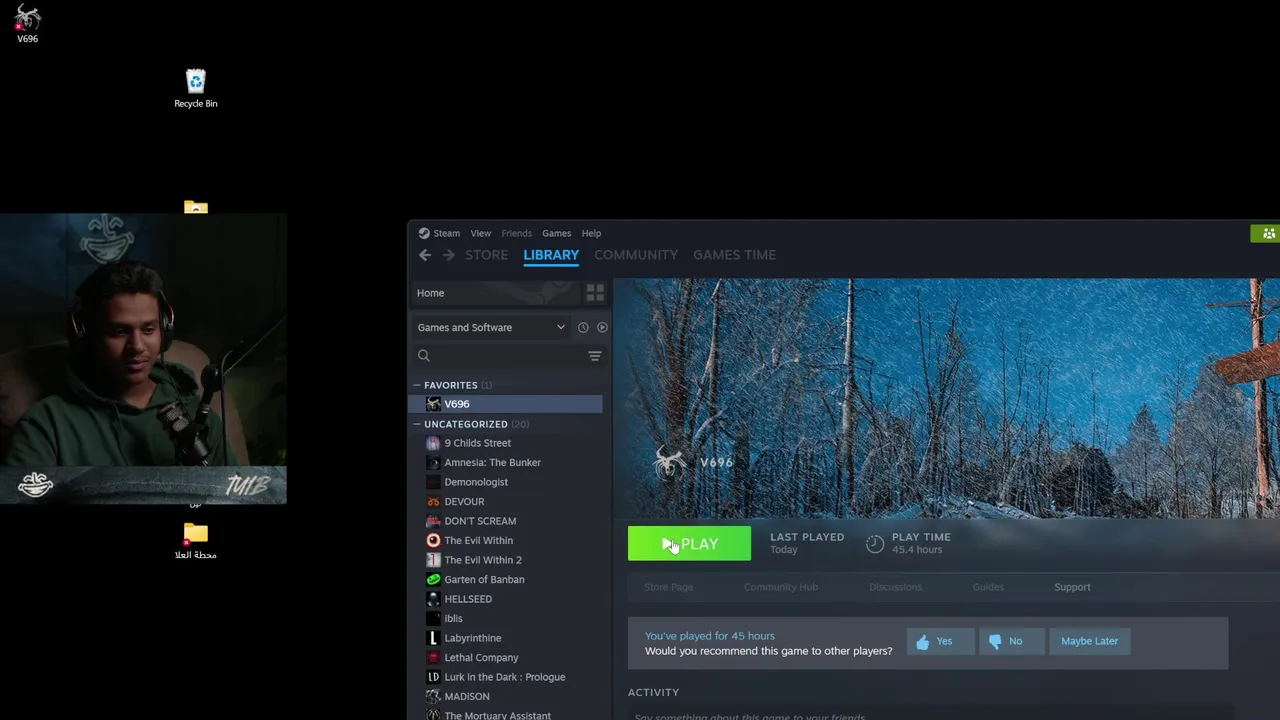Go forward with Steam forward arrow
This screenshot has height=720, width=1280.
tap(448, 255)
